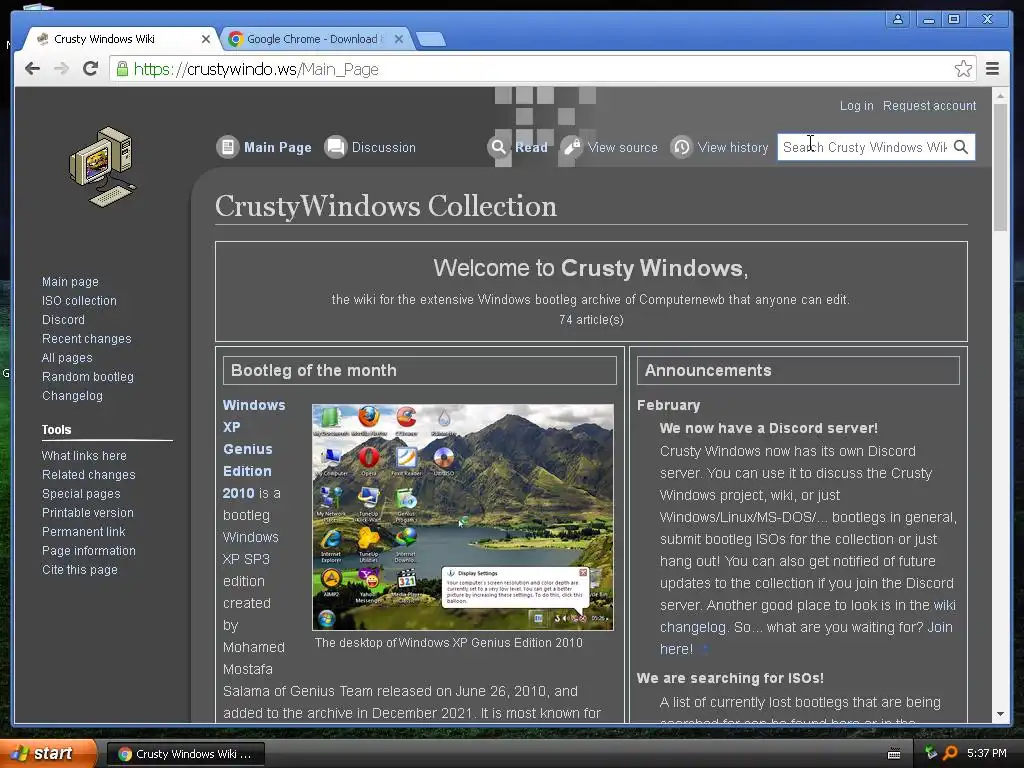
Task: Click the Crusty Windows Wiki taskbar button
Action: point(185,754)
